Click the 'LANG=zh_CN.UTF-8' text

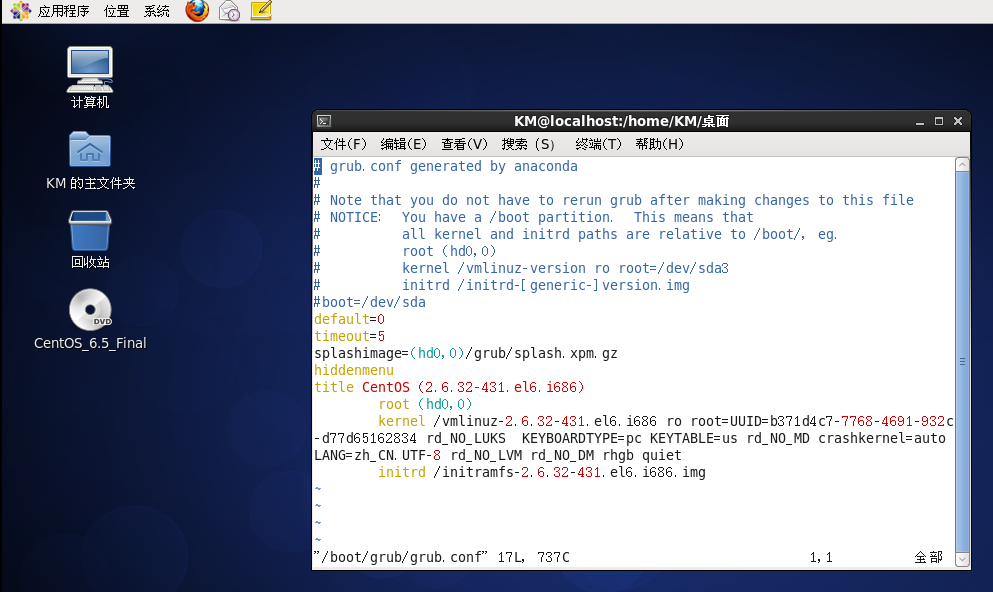[x=377, y=456]
